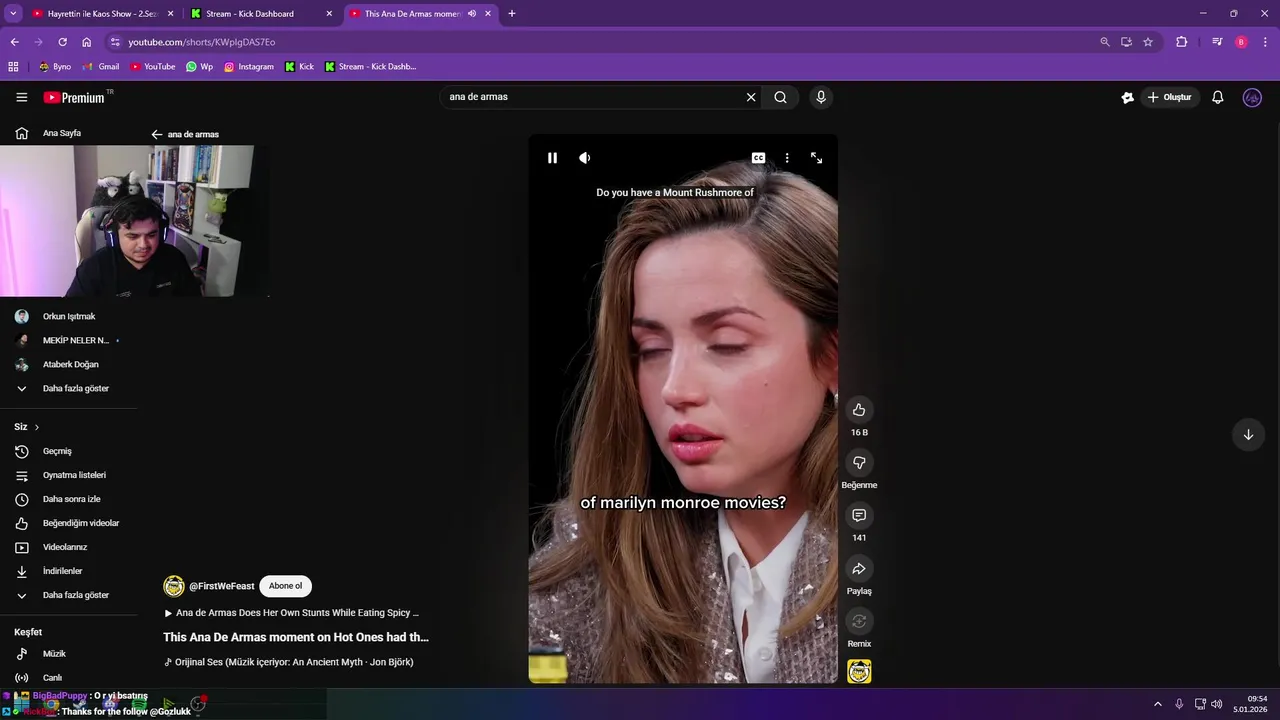The height and width of the screenshot is (720, 1280).
Task: Open the taskbar volume control
Action: point(1216,704)
